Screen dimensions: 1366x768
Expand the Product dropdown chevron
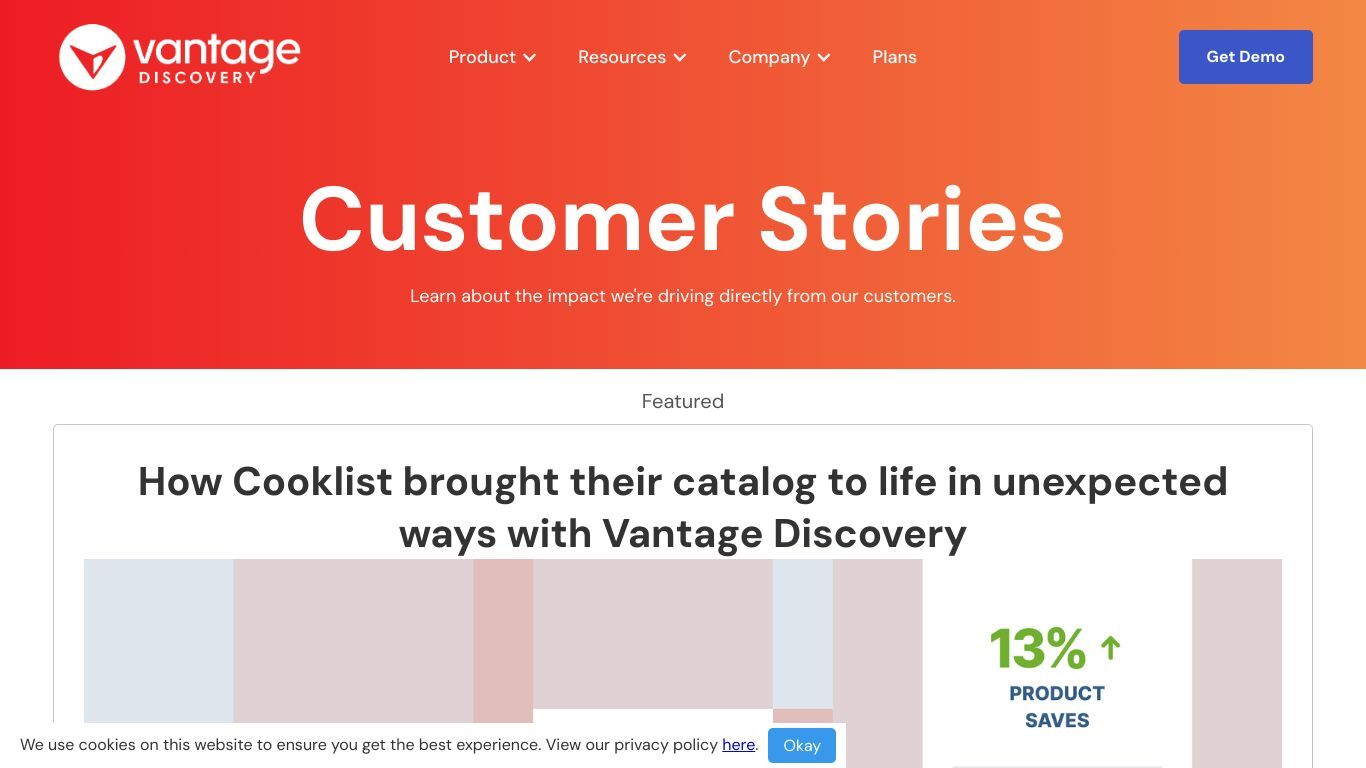(x=530, y=58)
